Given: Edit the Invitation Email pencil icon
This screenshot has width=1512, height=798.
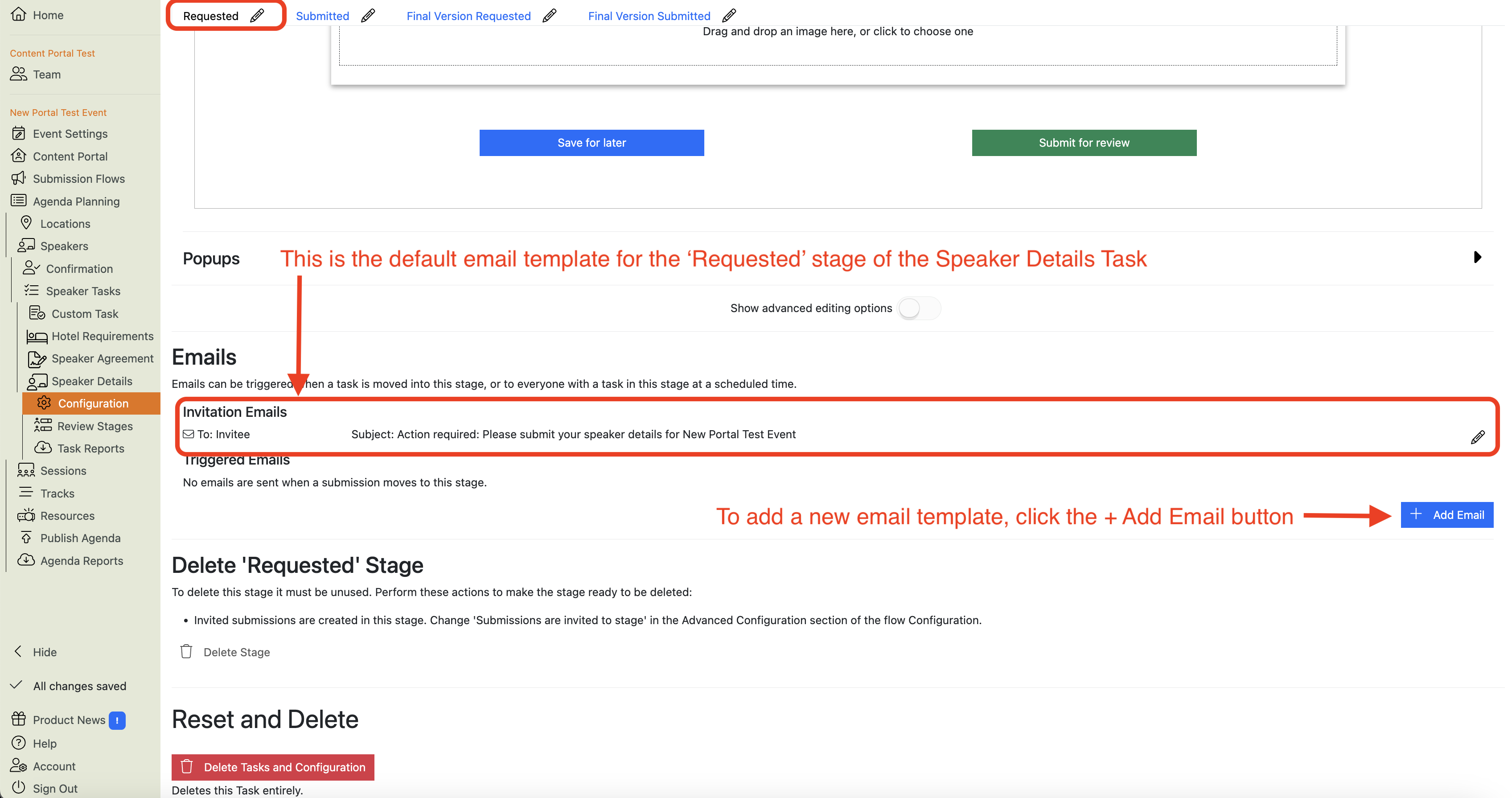Looking at the screenshot, I should (x=1478, y=437).
